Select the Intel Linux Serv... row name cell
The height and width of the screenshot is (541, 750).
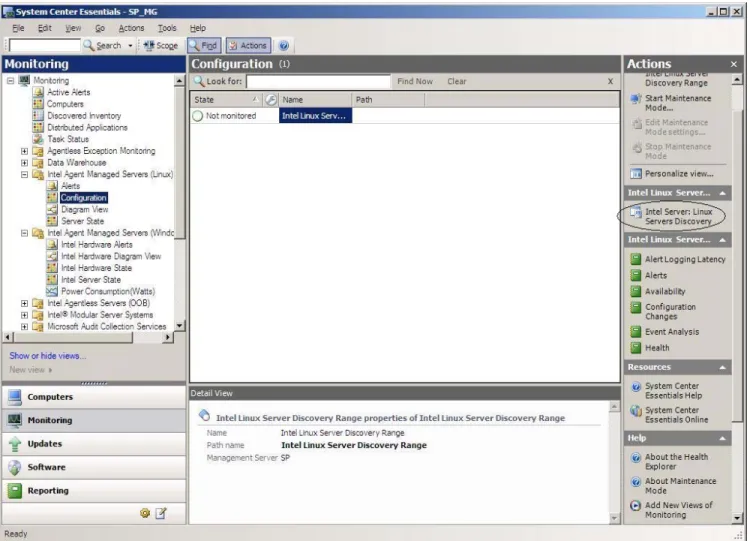coord(315,116)
